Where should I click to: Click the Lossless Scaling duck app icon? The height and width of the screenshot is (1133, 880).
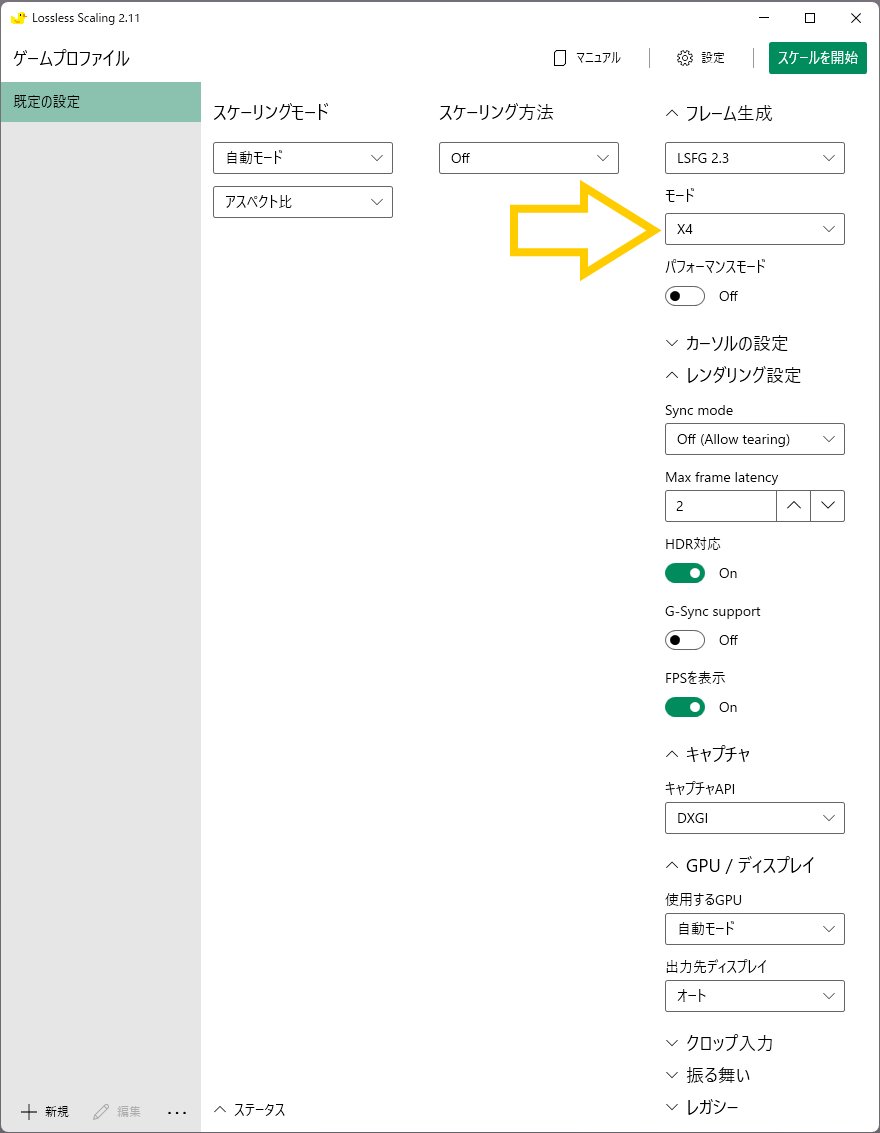tap(18, 18)
